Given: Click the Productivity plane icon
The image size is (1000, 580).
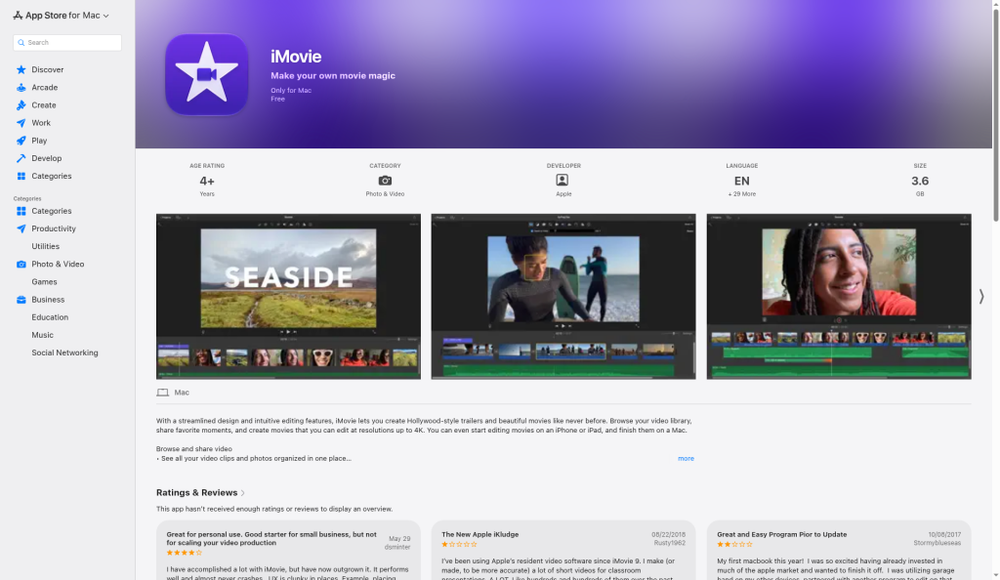Looking at the screenshot, I should pyautogui.click(x=21, y=228).
